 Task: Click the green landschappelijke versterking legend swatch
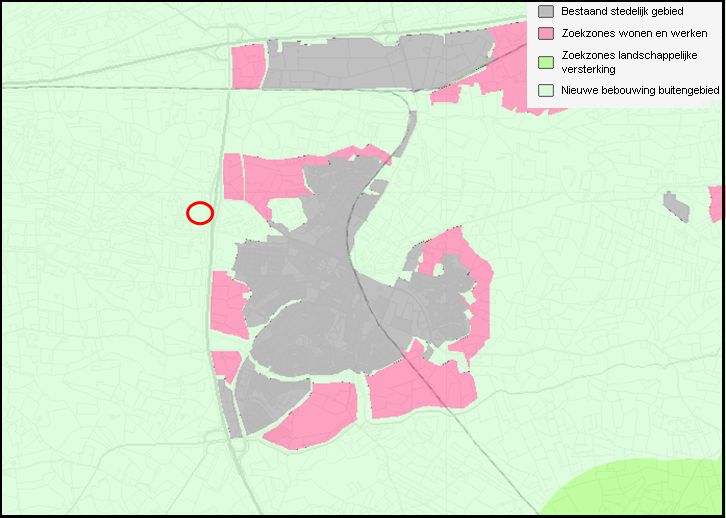pyautogui.click(x=546, y=62)
